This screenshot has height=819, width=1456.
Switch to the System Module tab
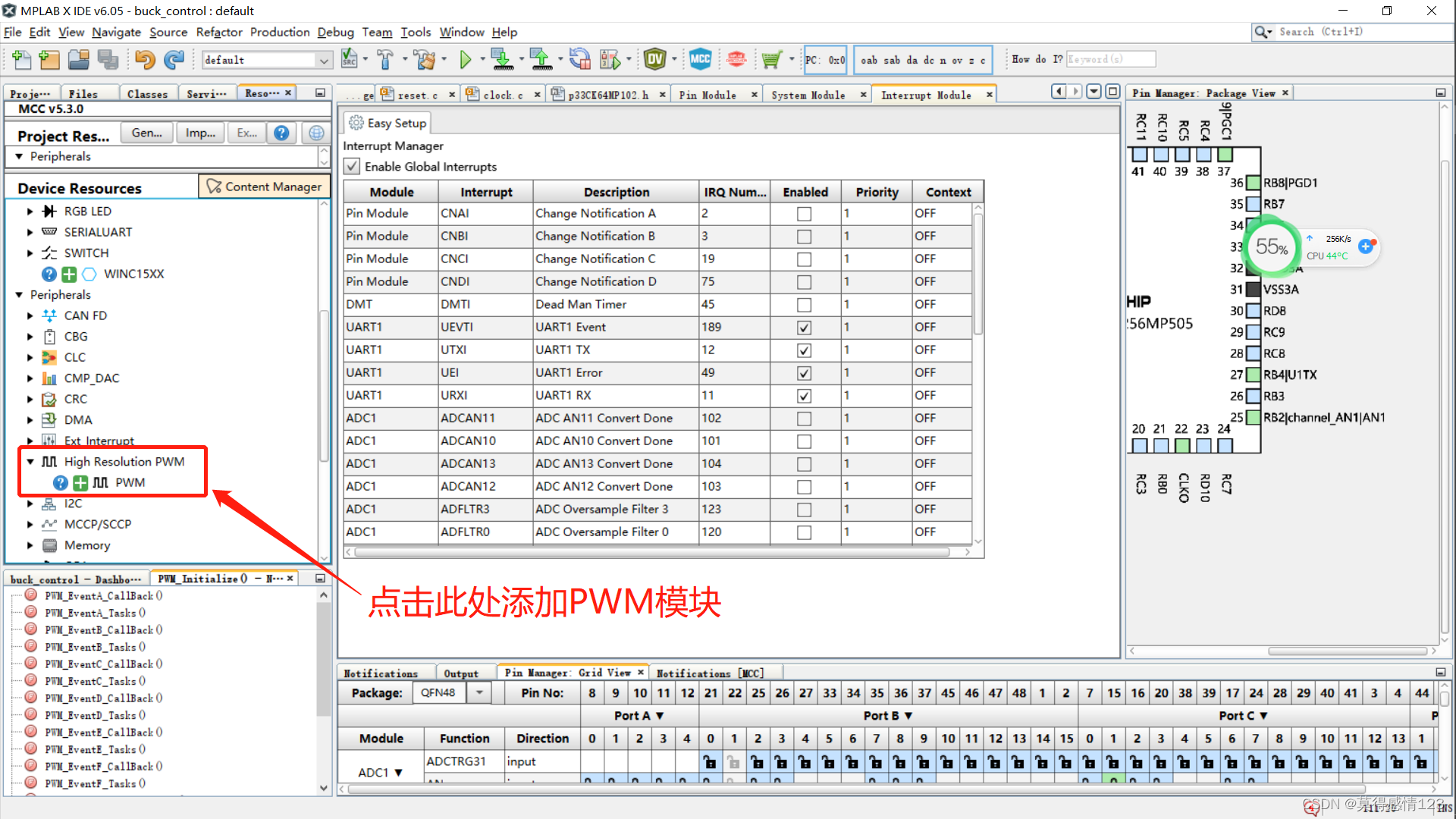[808, 94]
